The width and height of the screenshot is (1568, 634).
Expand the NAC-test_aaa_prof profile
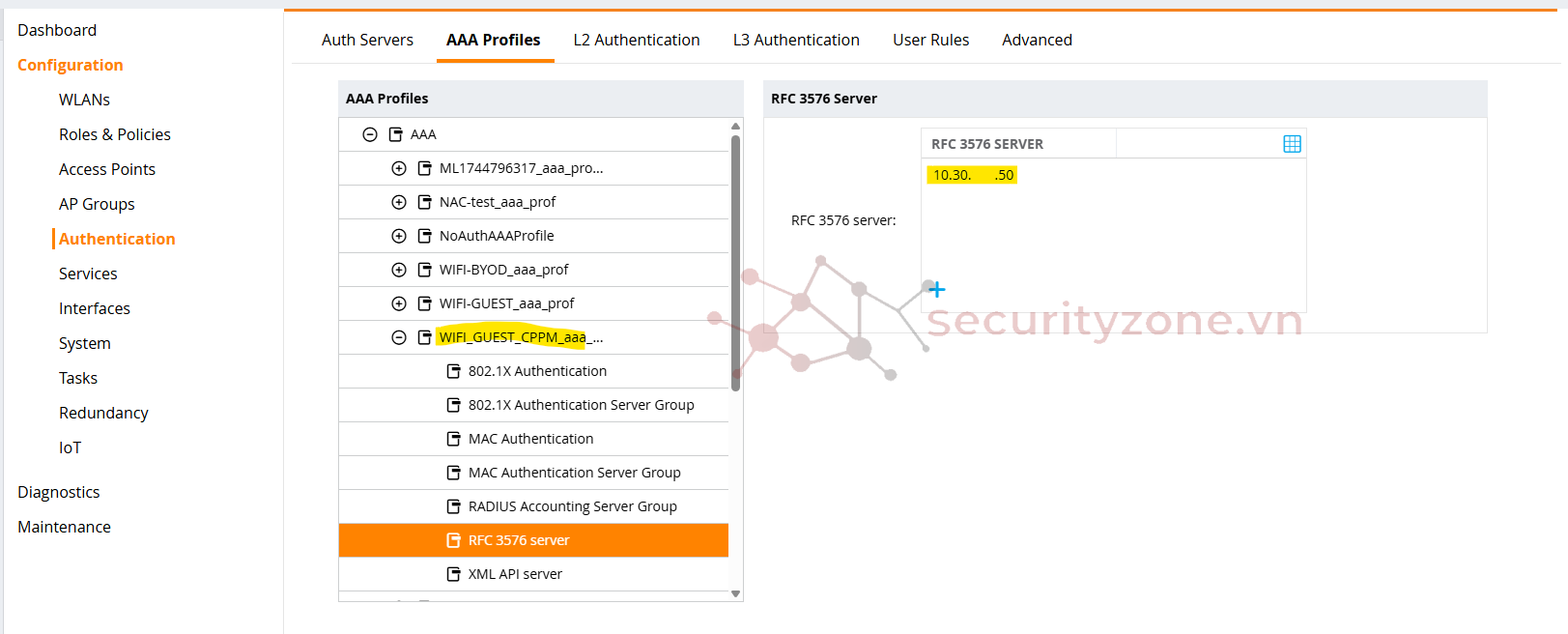coord(398,202)
